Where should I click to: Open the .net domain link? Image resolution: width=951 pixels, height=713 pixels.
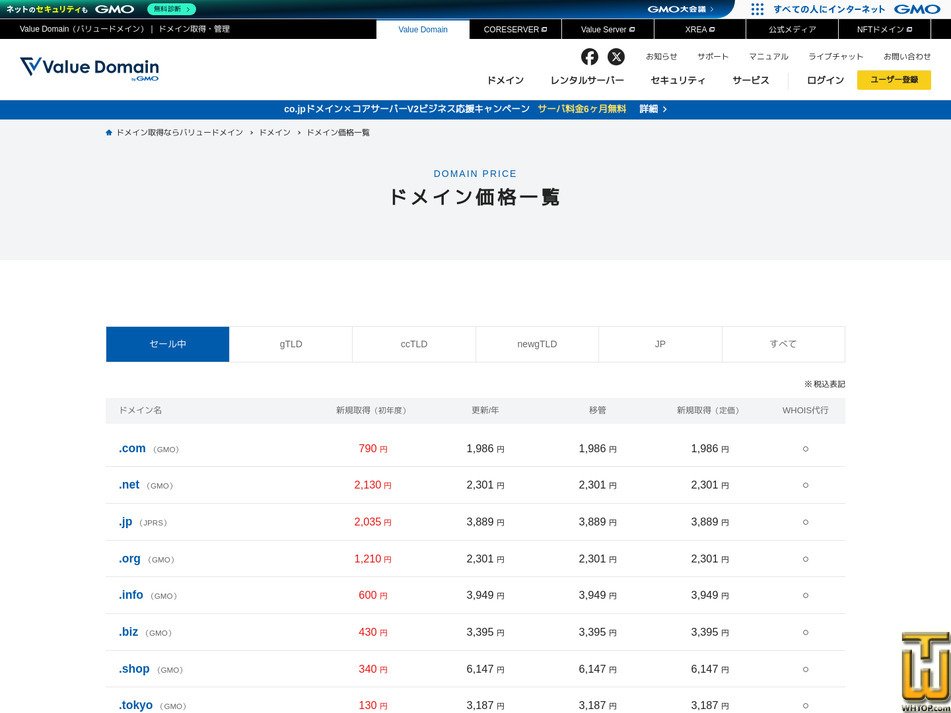[x=129, y=485]
